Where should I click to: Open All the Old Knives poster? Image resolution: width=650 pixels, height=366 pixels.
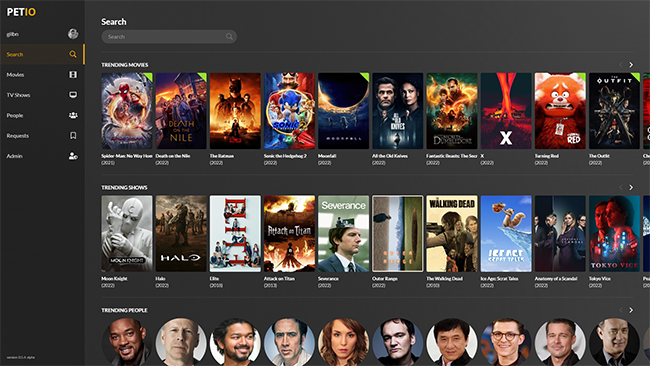coord(398,111)
